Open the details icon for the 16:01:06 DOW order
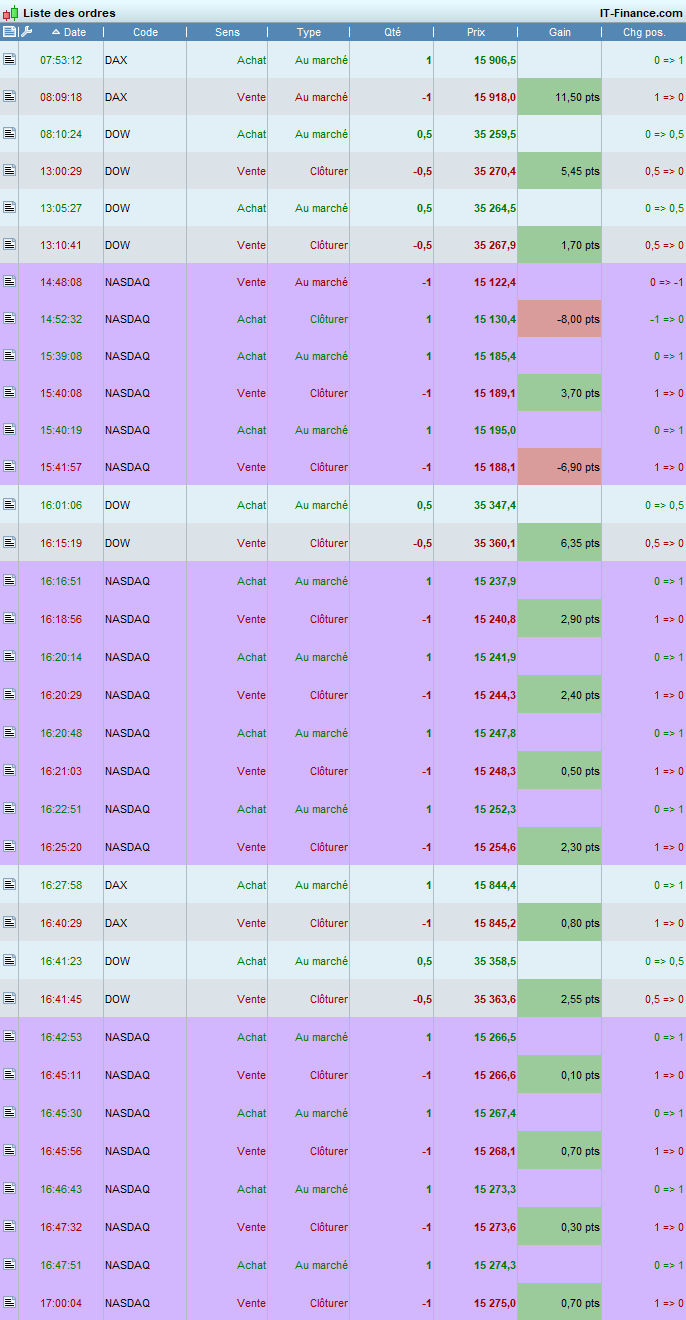686x1320 pixels. (9, 505)
